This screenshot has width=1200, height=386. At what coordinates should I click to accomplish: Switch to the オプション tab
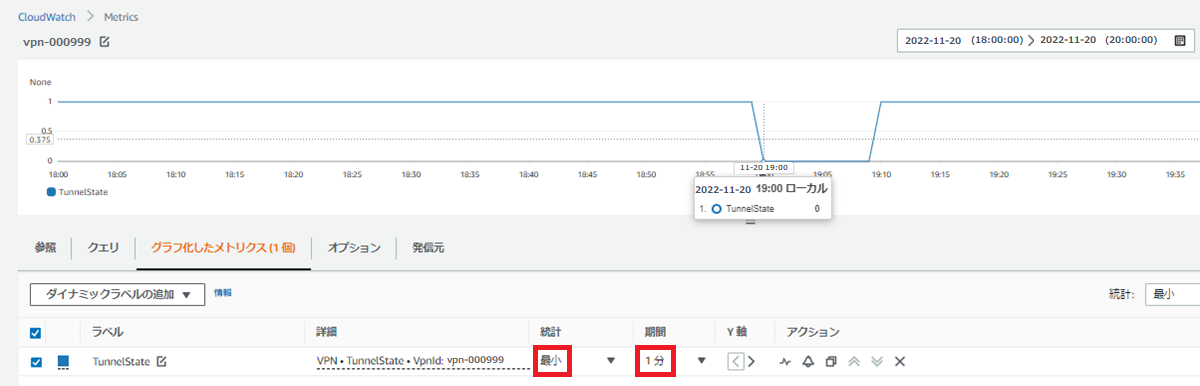point(354,247)
